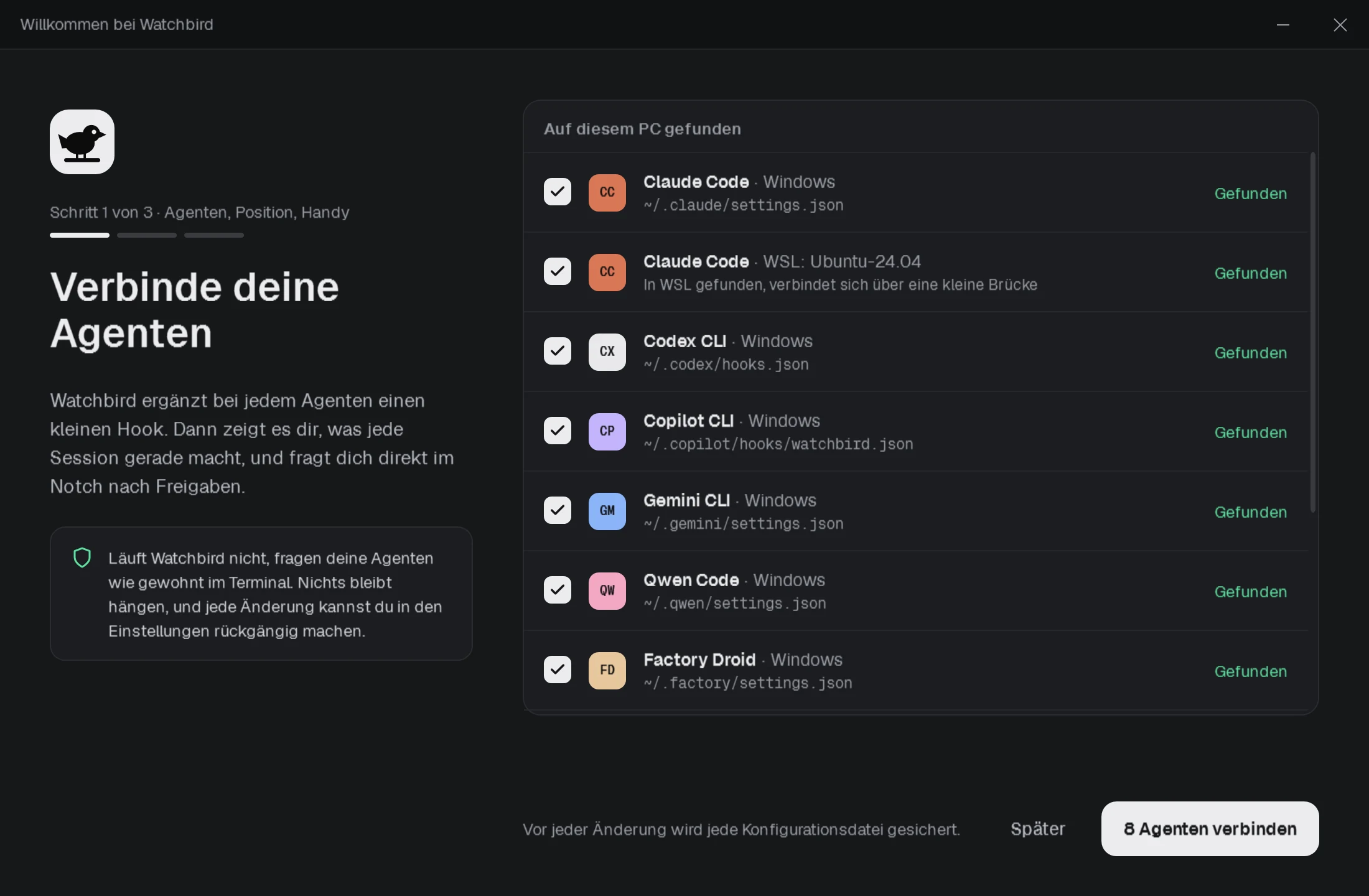Viewport: 1369px width, 896px height.
Task: Click the "Gefunden" status for Gemini CLI
Action: click(x=1251, y=512)
